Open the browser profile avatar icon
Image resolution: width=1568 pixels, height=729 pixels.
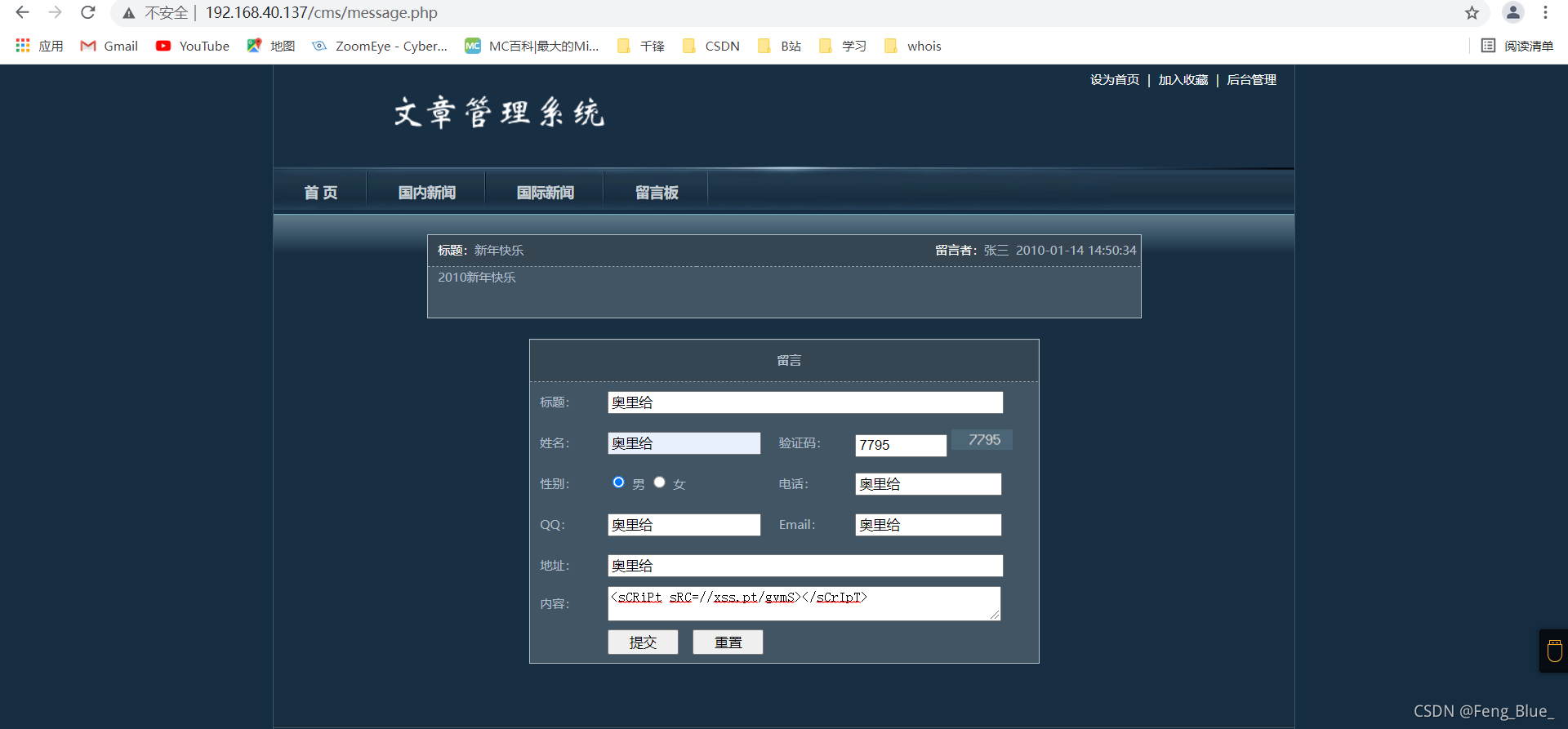pos(1512,12)
